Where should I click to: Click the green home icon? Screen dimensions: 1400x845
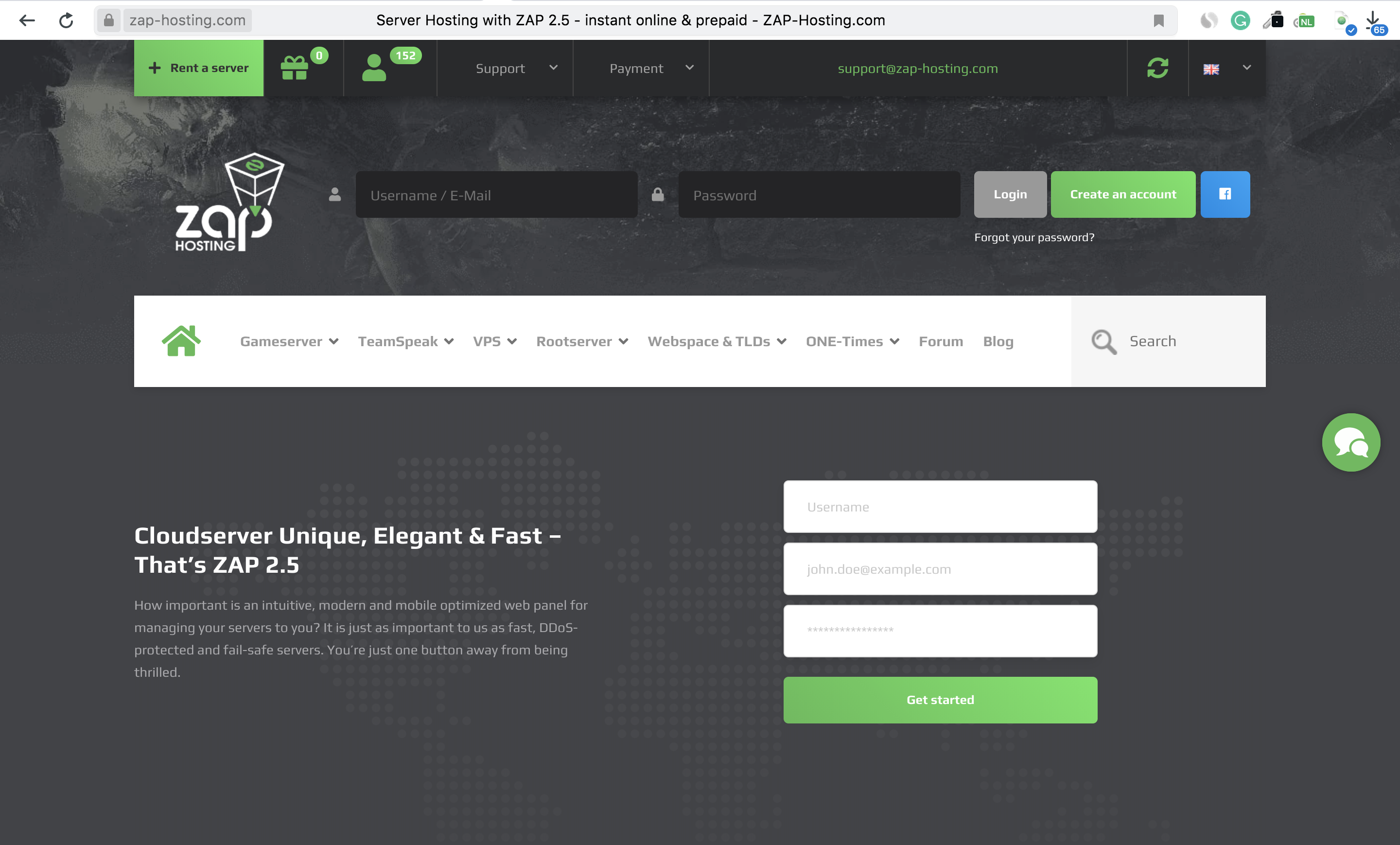pos(180,341)
